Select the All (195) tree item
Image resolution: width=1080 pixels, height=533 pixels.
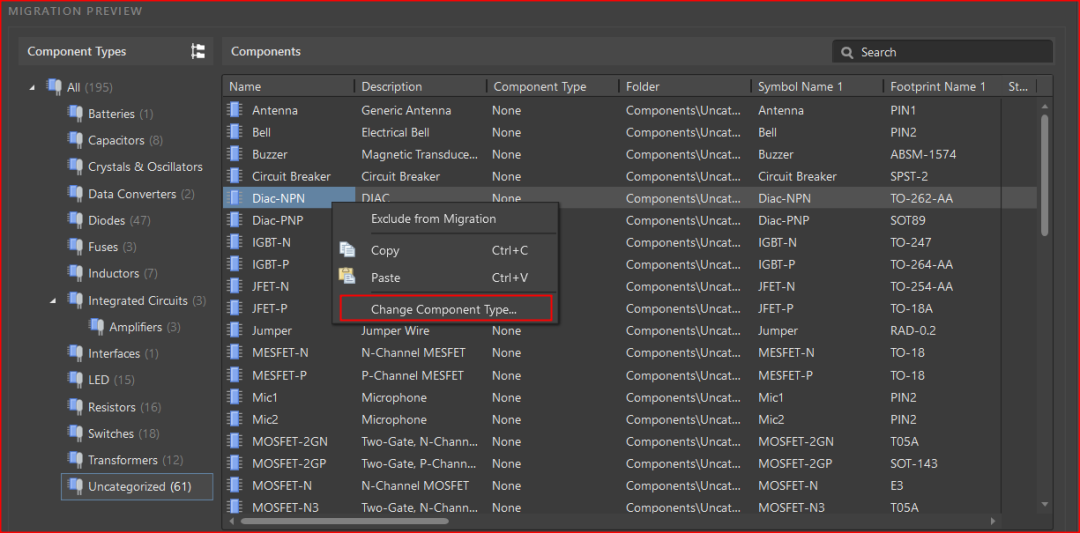90,87
